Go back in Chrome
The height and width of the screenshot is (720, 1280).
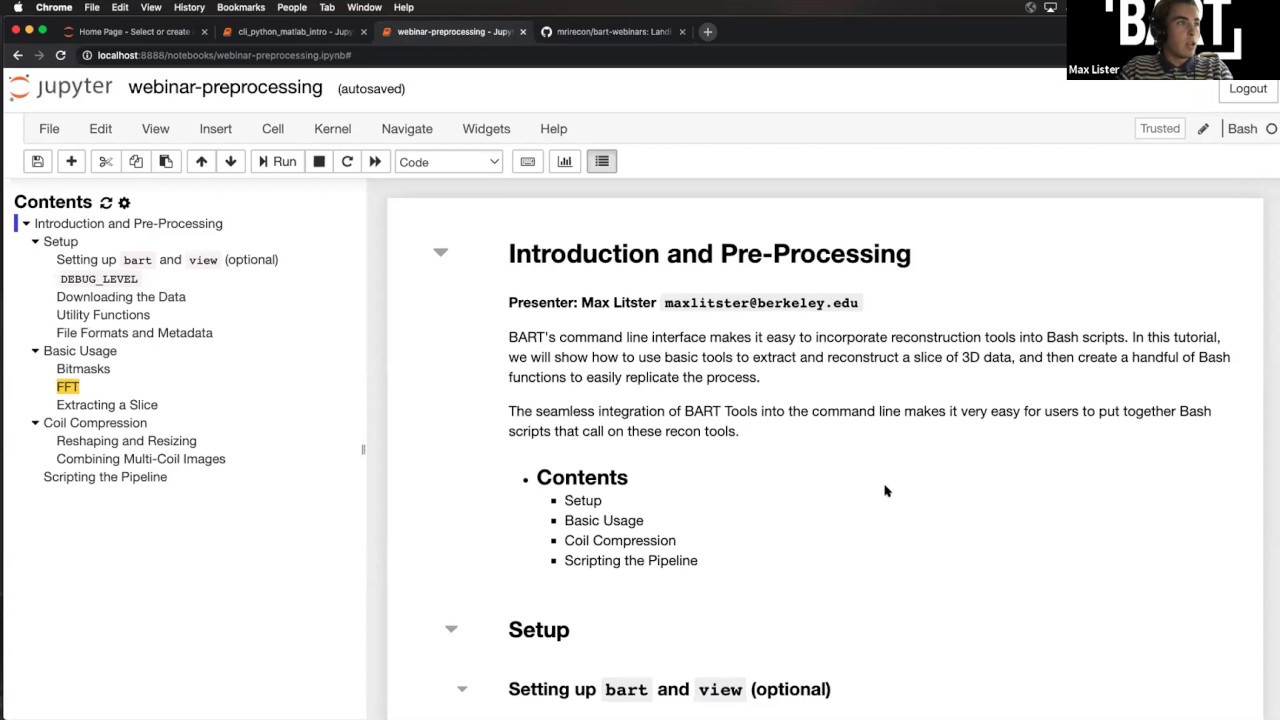tap(17, 56)
